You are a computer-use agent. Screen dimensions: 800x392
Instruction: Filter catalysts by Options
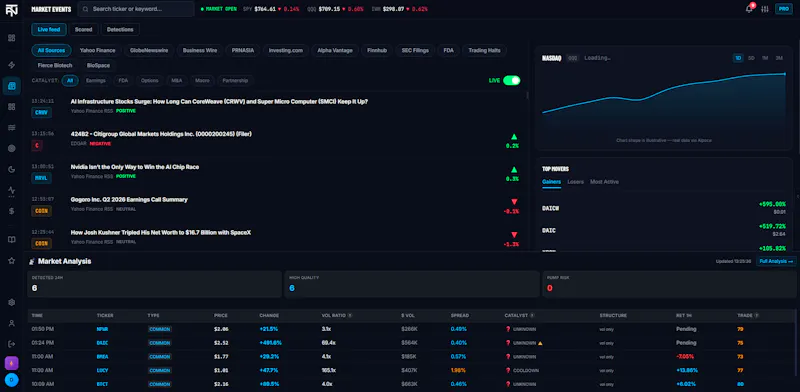(x=150, y=81)
